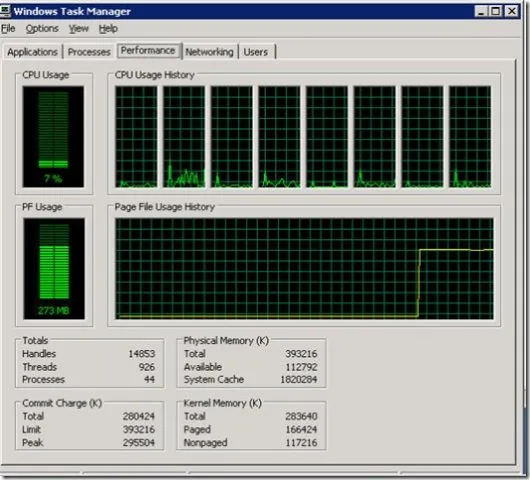Open the Help menu
This screenshot has width=530, height=480.
108,29
